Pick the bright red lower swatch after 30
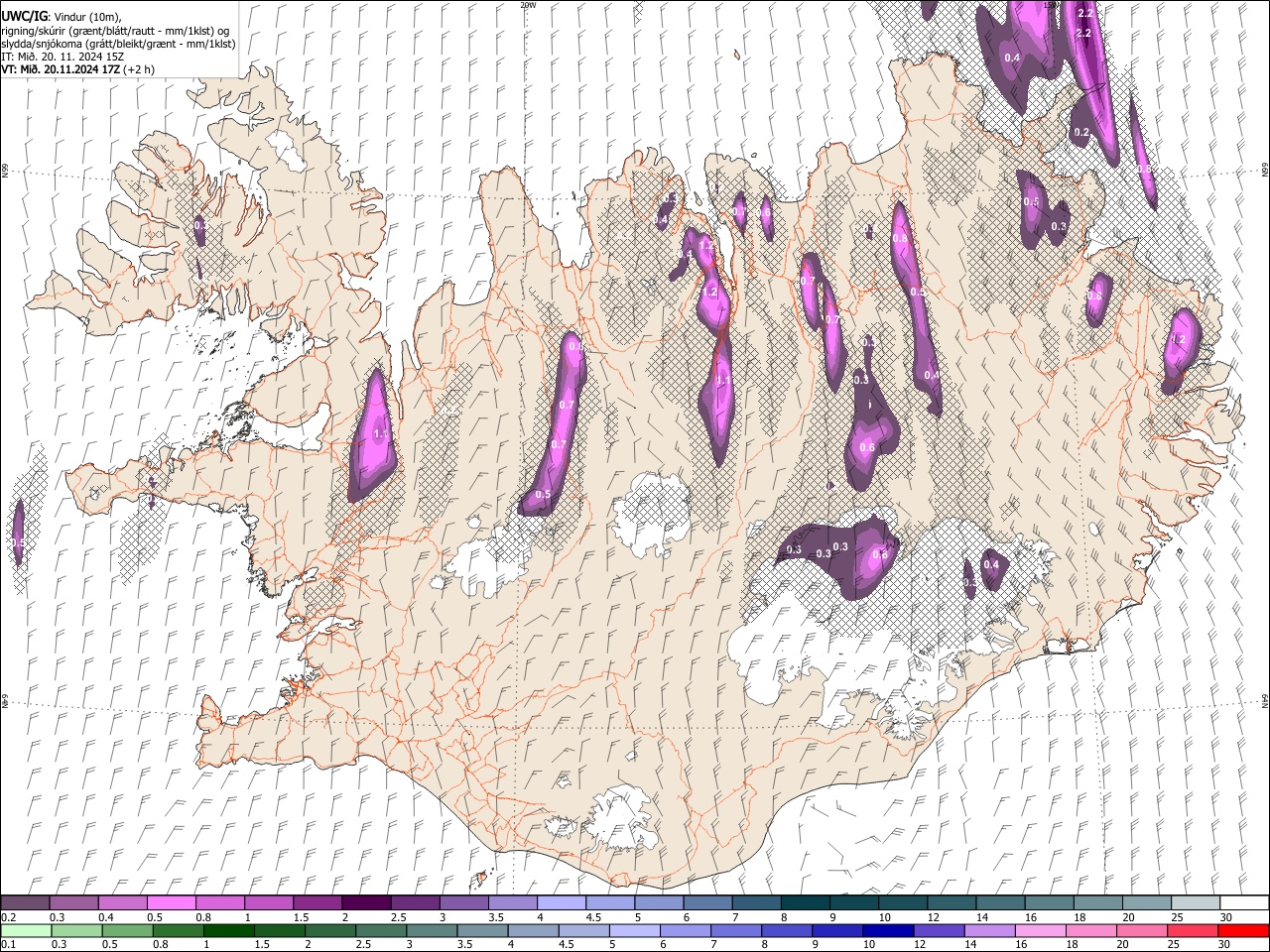This screenshot has height=952, width=1270. pos(1242,930)
